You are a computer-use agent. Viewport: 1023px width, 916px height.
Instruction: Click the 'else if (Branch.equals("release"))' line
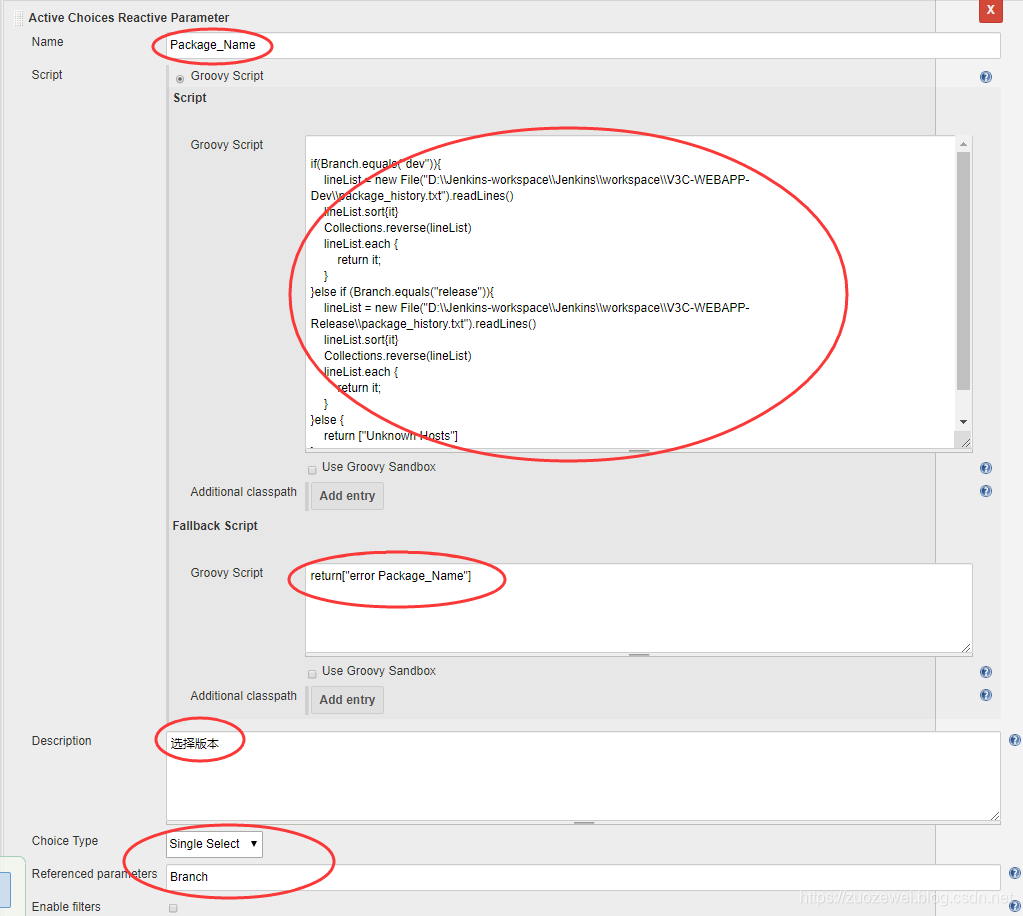(x=403, y=292)
